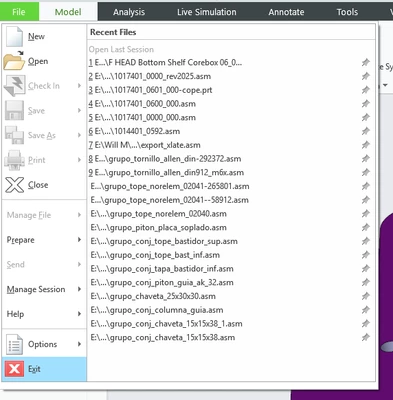Image resolution: width=393 pixels, height=400 pixels.
Task: Pin grupo_chaveta_25x30x30.asm file
Action: (366, 296)
